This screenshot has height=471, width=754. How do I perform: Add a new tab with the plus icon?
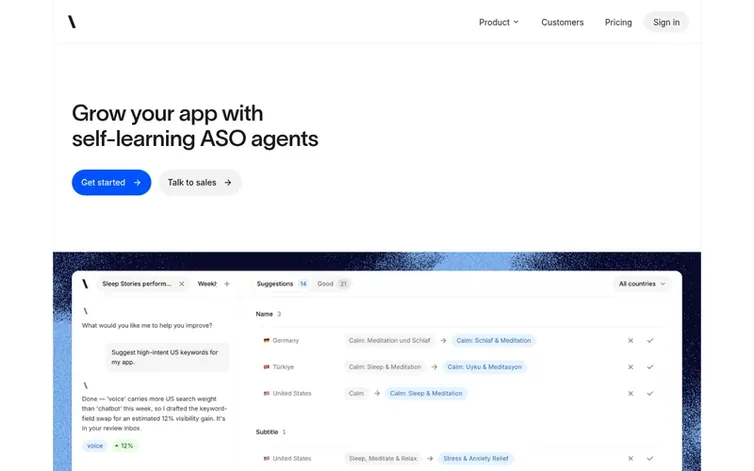click(x=227, y=284)
